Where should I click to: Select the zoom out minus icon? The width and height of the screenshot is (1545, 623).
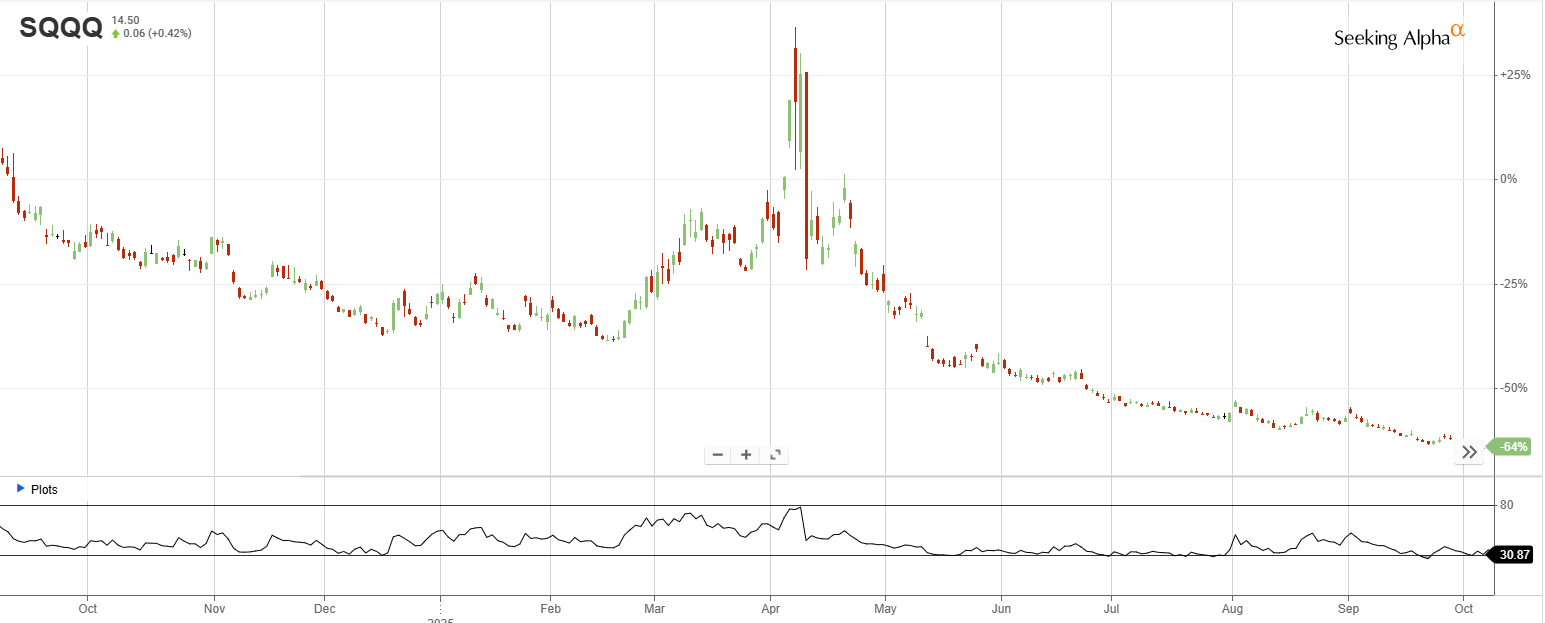pos(717,454)
